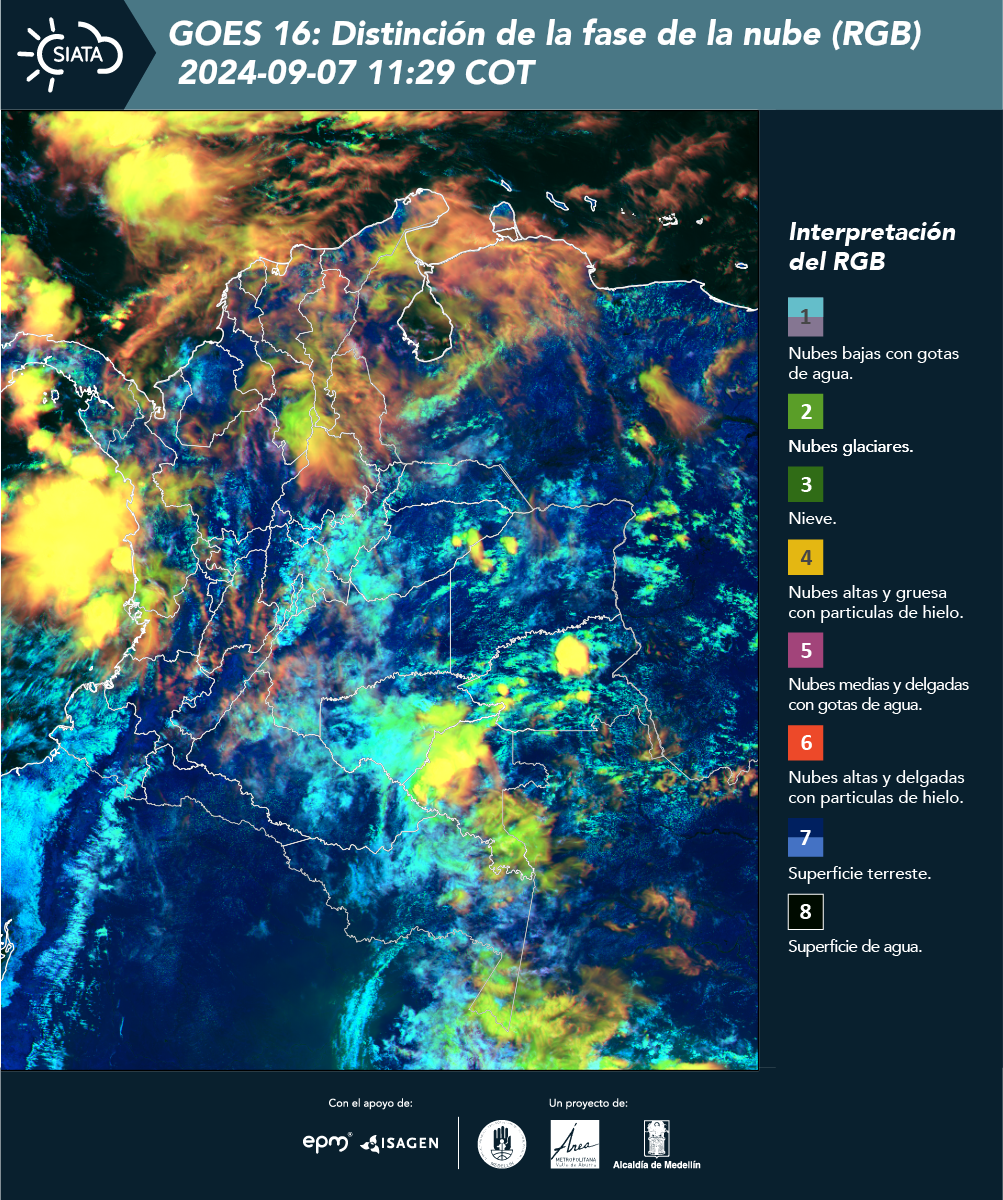Click the label "Nieve."
Viewport: 1003px width, 1200px height.
812,520
